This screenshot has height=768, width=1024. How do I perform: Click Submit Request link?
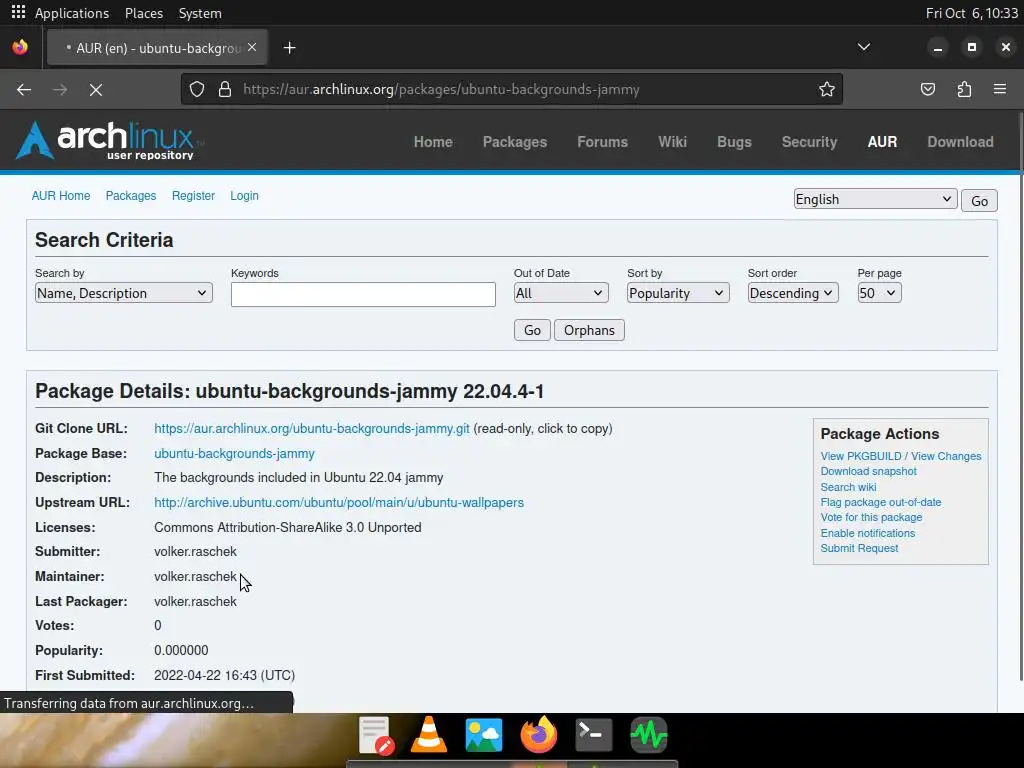859,548
